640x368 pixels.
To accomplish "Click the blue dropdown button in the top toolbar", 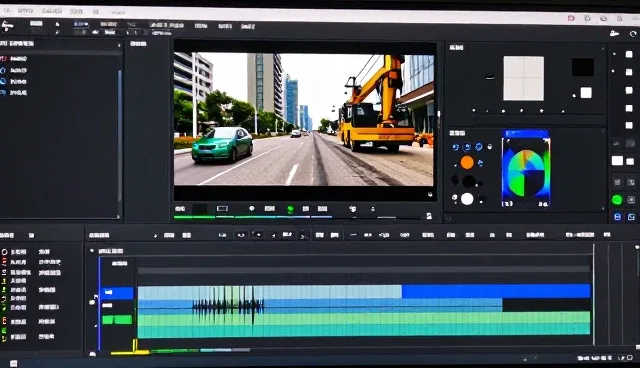I will point(81,24).
